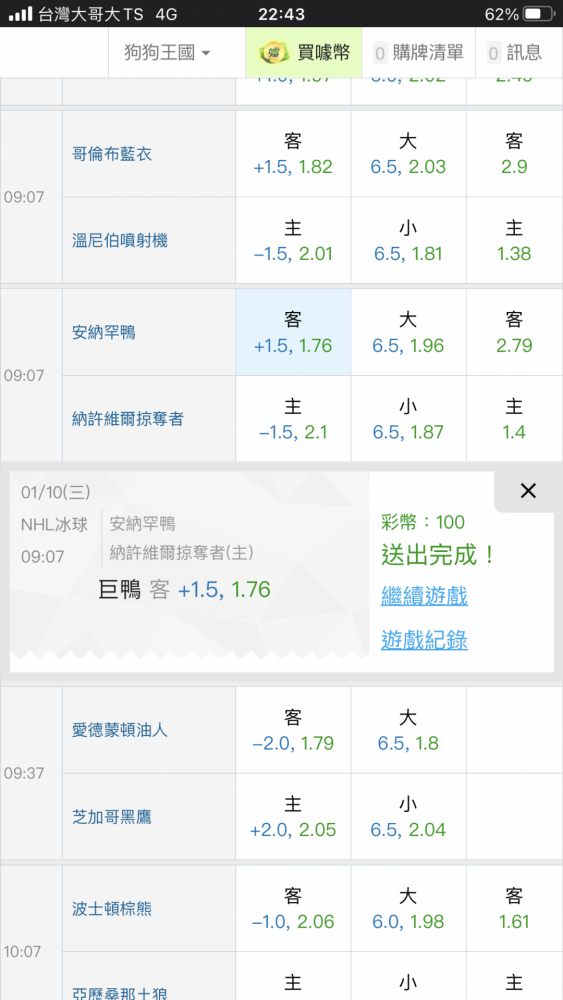Close the bet confirmation popup
This screenshot has height=1000, width=563.
[x=528, y=490]
